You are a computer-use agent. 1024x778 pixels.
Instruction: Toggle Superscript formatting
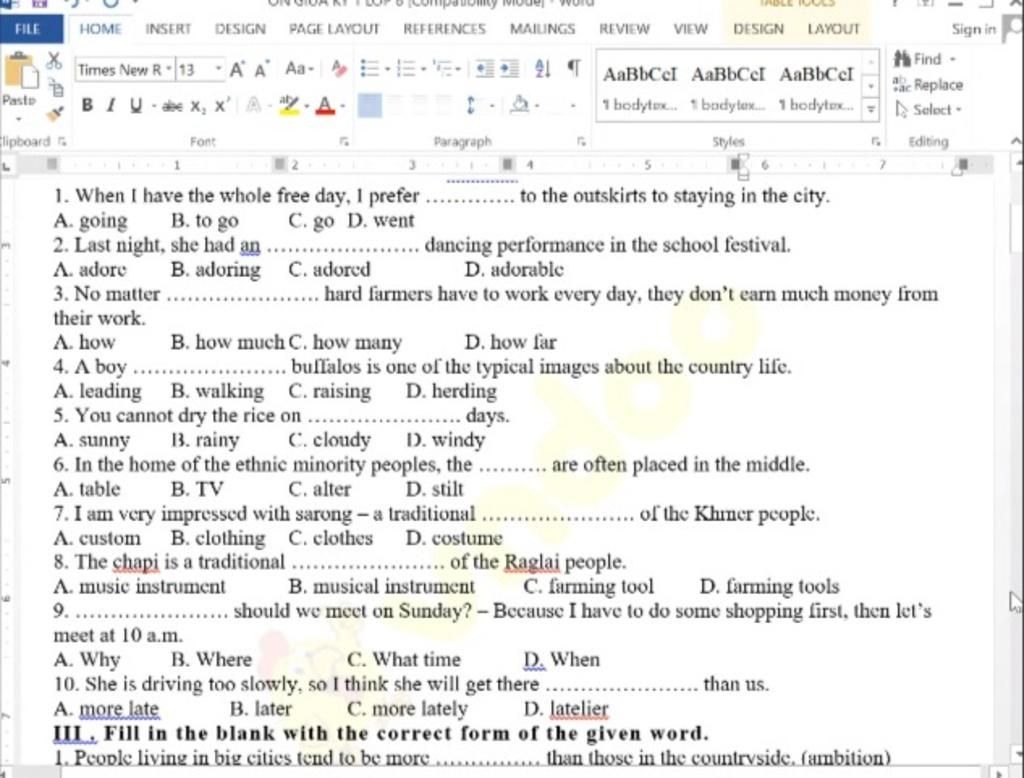pyautogui.click(x=222, y=105)
